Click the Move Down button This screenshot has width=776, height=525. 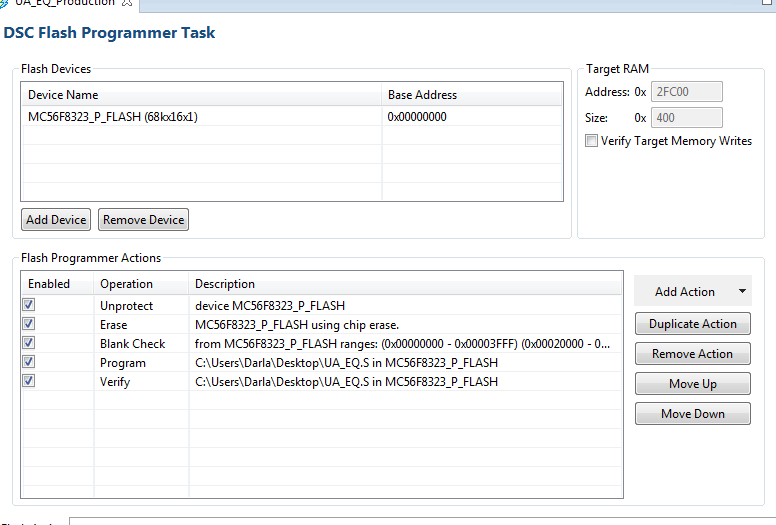pyautogui.click(x=692, y=414)
